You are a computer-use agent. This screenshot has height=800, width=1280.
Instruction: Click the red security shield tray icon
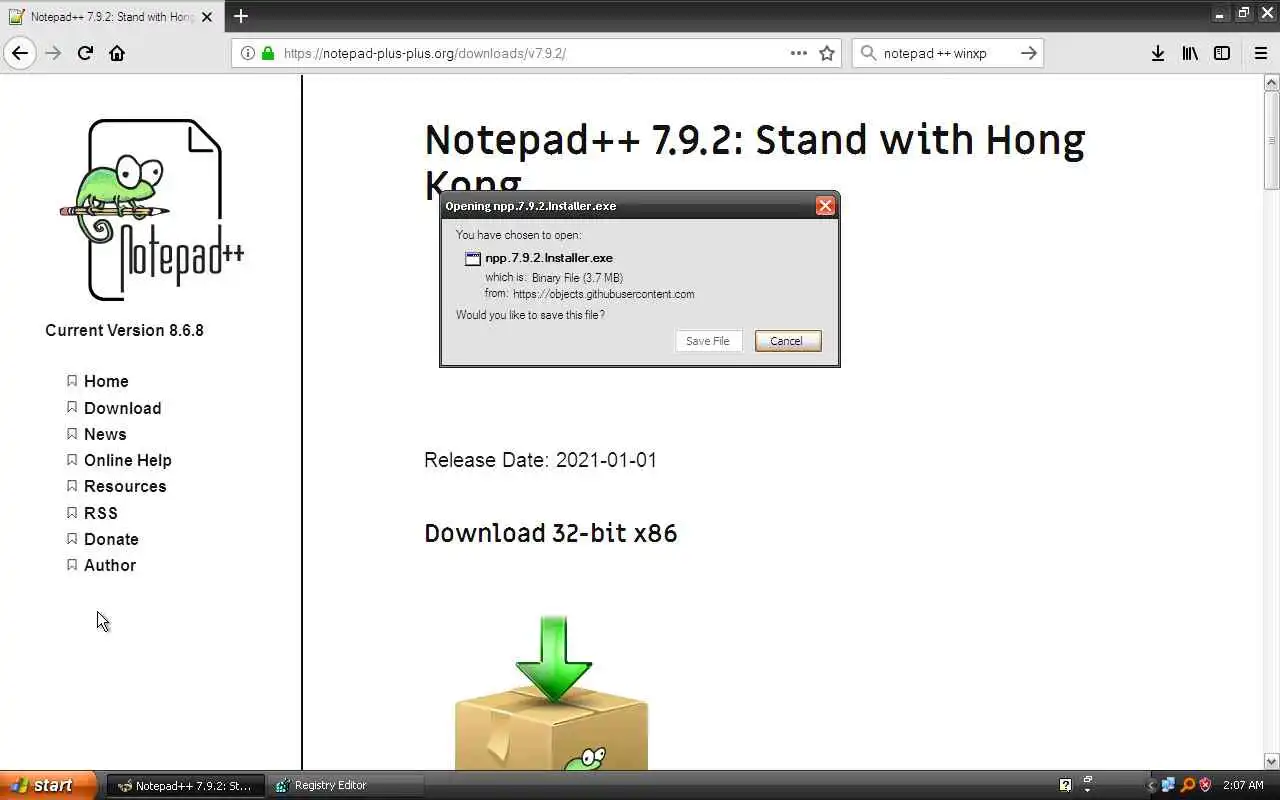[1205, 785]
